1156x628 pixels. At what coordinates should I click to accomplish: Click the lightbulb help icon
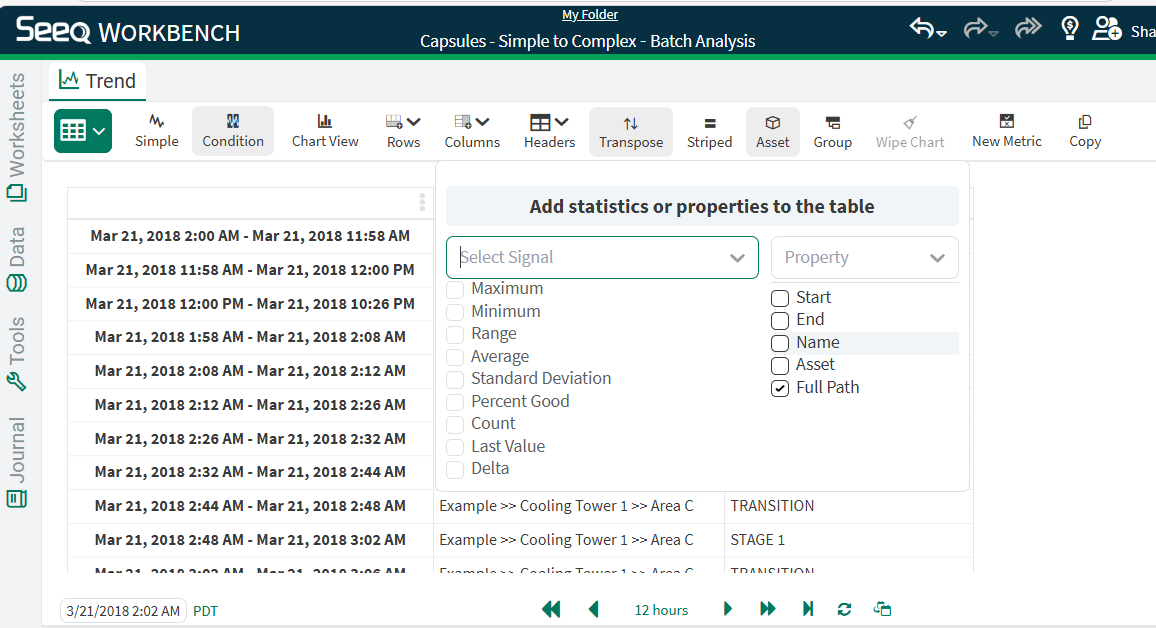tap(1069, 28)
